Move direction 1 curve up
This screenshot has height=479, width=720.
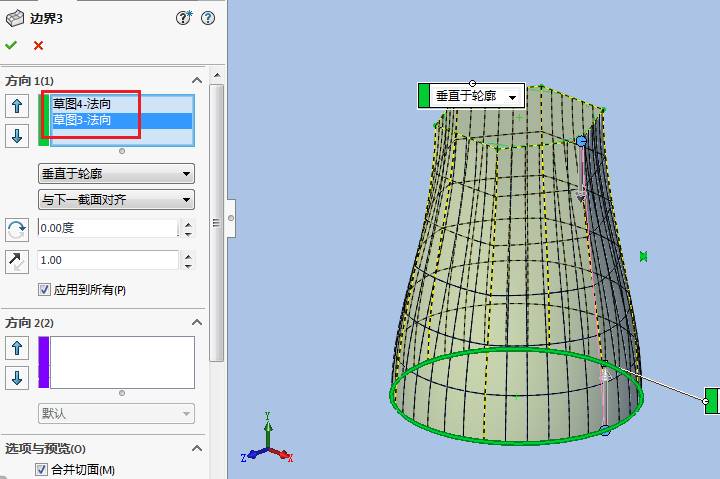click(x=17, y=106)
